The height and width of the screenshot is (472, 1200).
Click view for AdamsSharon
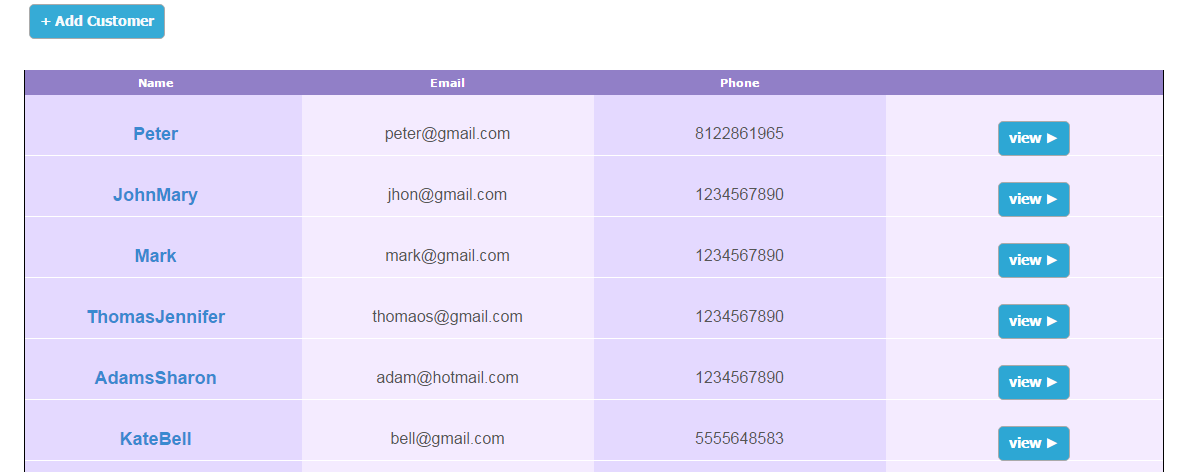[x=1033, y=382]
